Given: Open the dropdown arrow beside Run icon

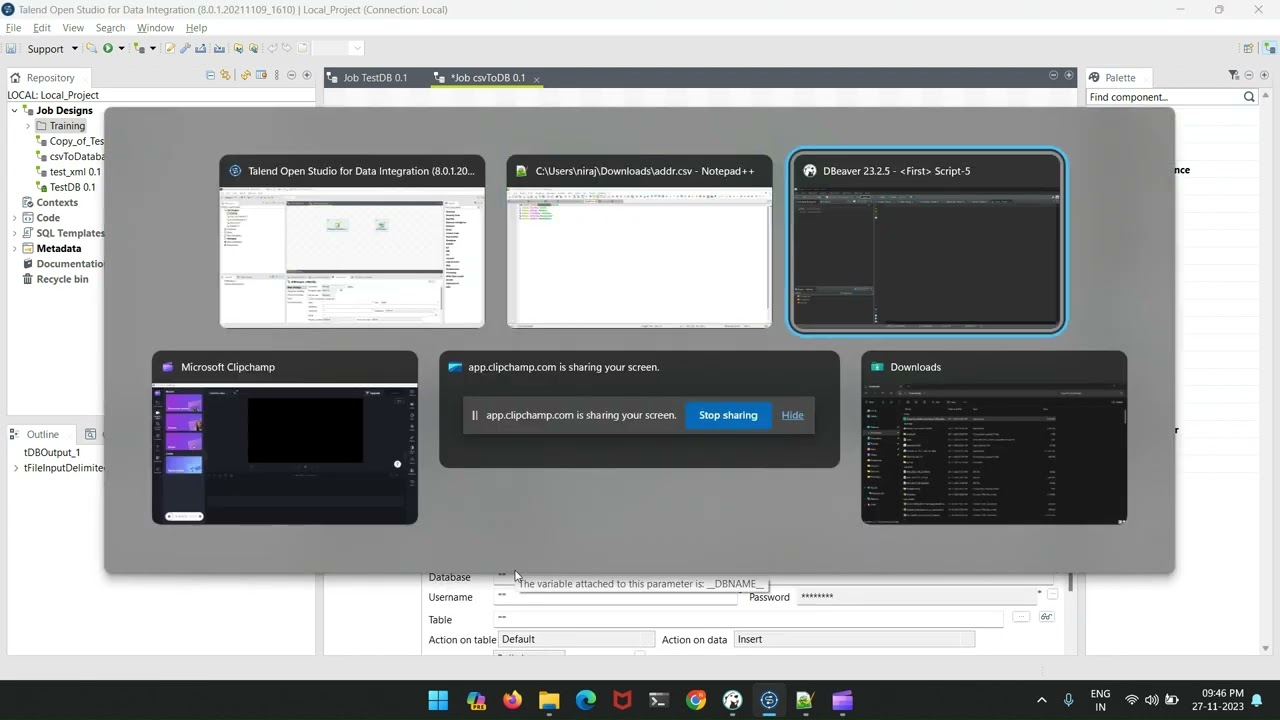Looking at the screenshot, I should coord(121,48).
